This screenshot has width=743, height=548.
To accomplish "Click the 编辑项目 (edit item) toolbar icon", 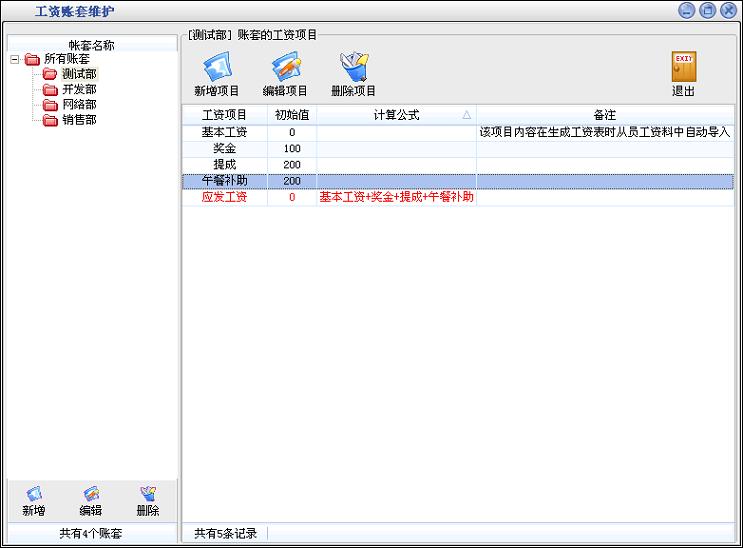I will [x=285, y=69].
